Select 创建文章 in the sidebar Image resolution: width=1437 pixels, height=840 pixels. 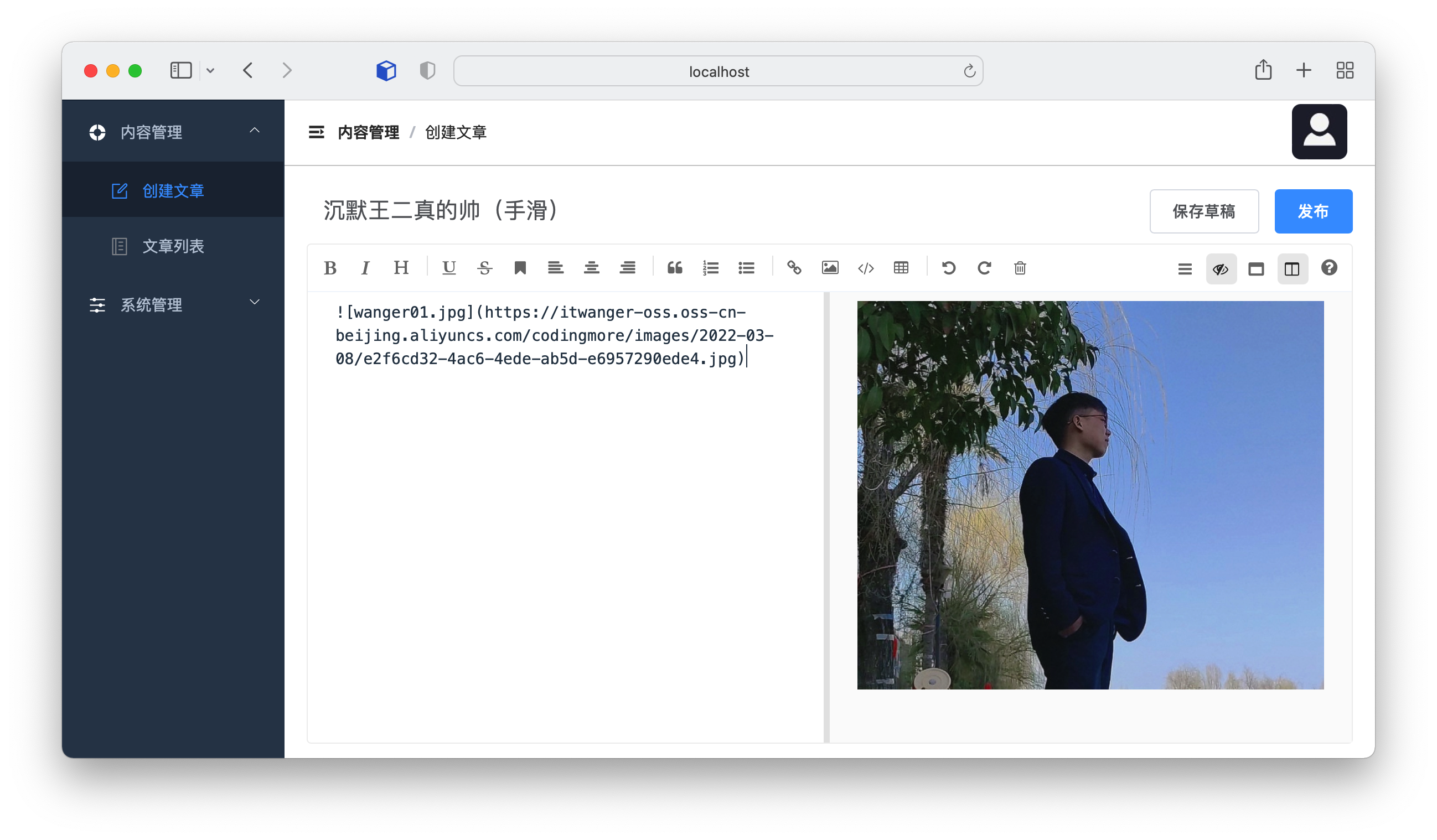coord(173,190)
